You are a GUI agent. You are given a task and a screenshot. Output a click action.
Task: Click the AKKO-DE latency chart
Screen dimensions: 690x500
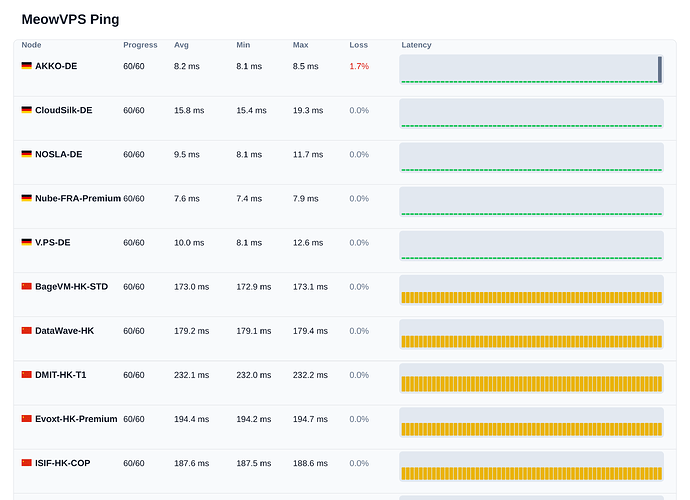[531, 70]
